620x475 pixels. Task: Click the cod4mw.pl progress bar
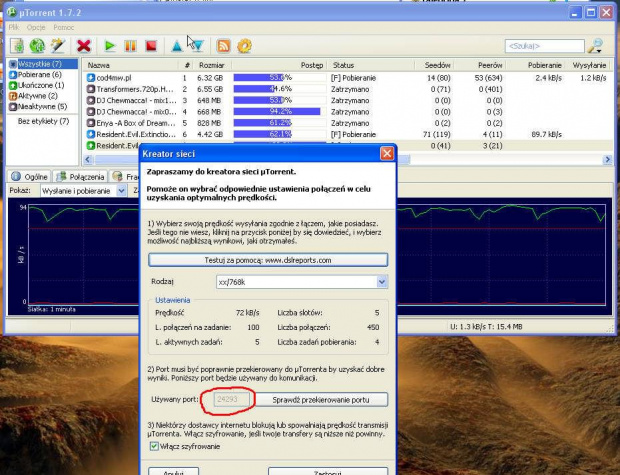click(x=280, y=77)
